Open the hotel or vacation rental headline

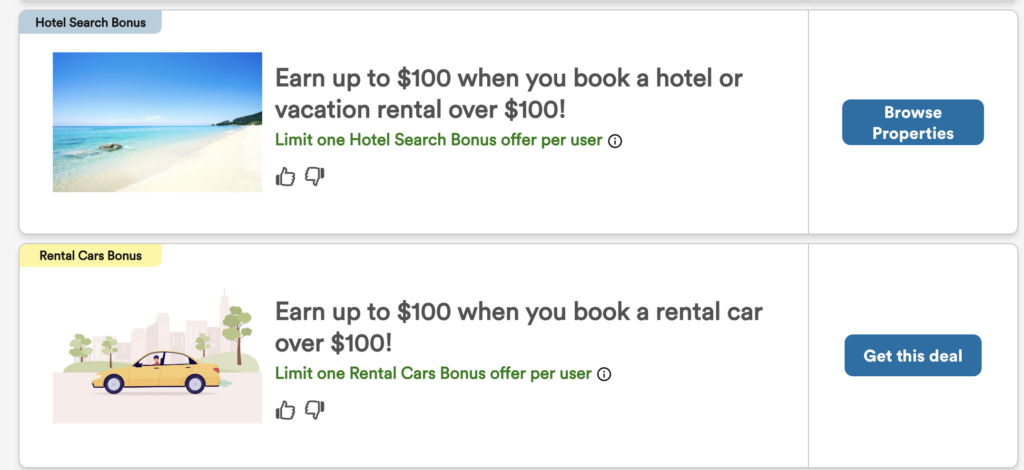[508, 93]
